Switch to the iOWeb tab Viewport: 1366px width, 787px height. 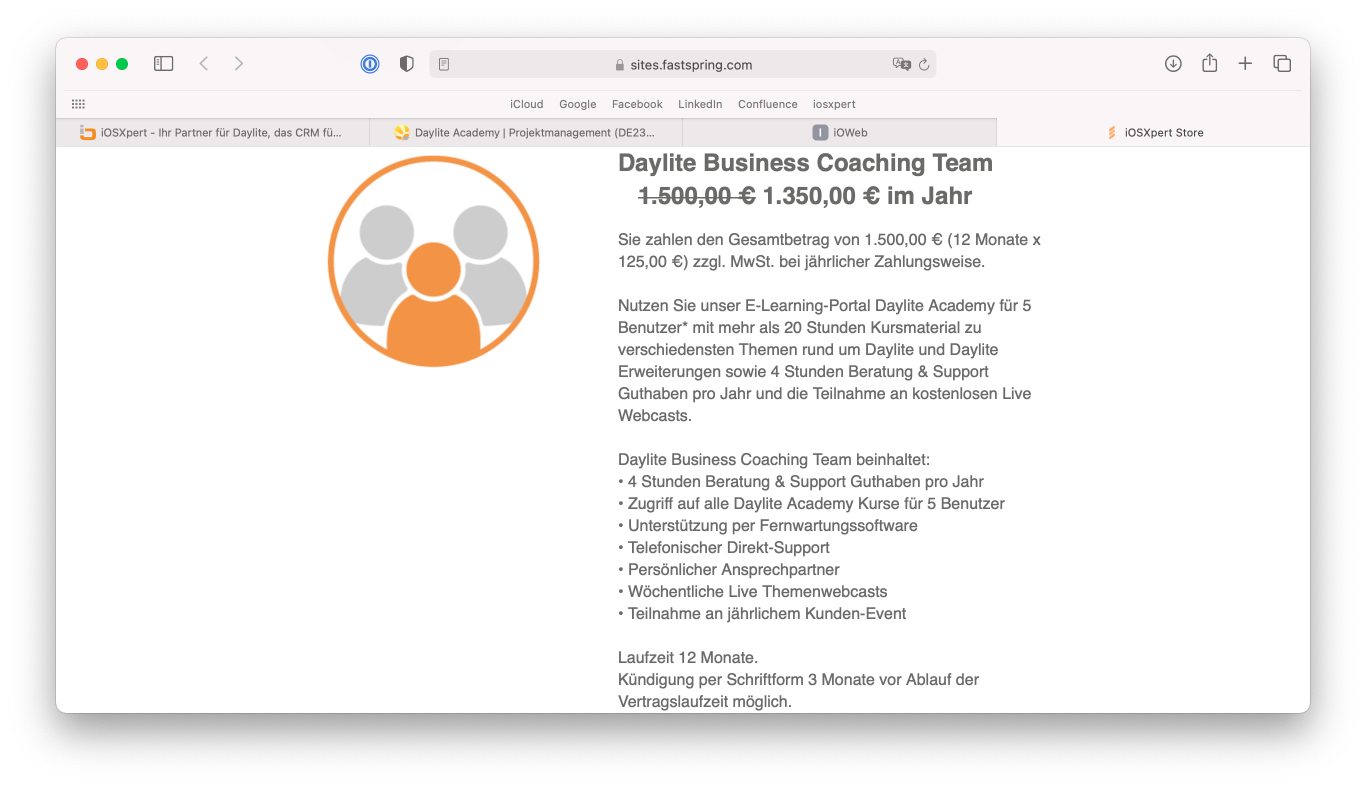pyautogui.click(x=840, y=132)
